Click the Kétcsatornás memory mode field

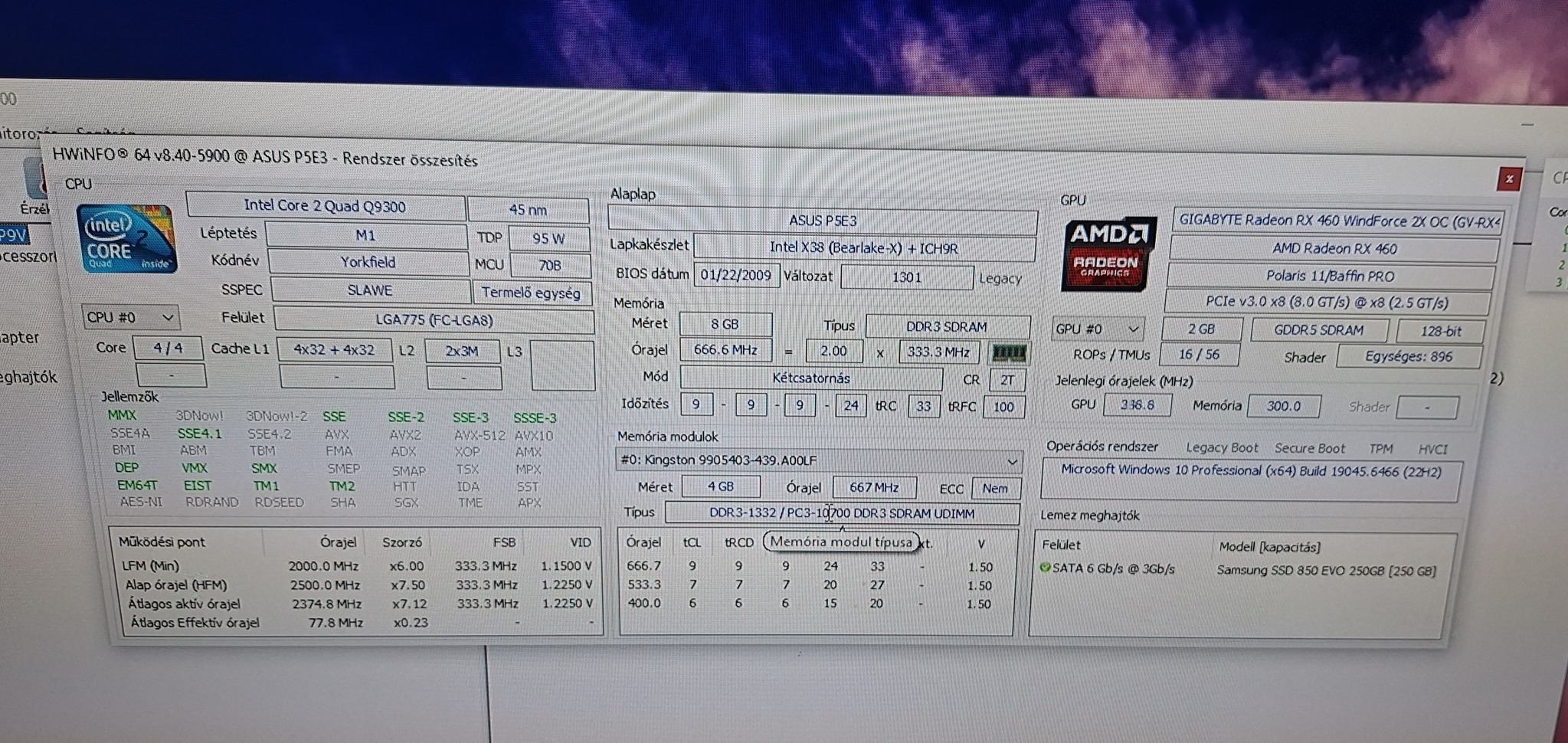(811, 378)
